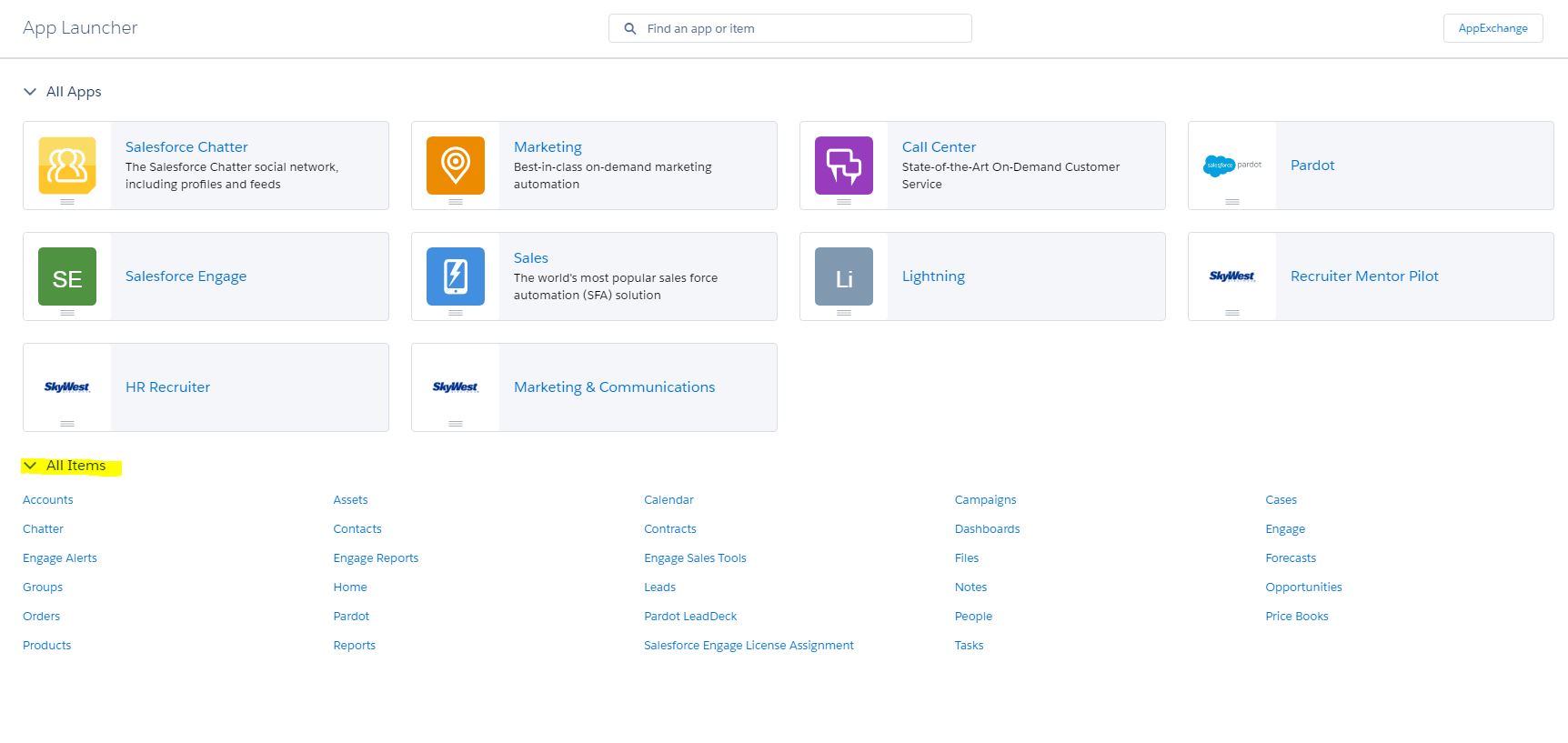Screen dimensions: 1568x743
Task: Open the Opportunities item
Action: [x=1303, y=587]
